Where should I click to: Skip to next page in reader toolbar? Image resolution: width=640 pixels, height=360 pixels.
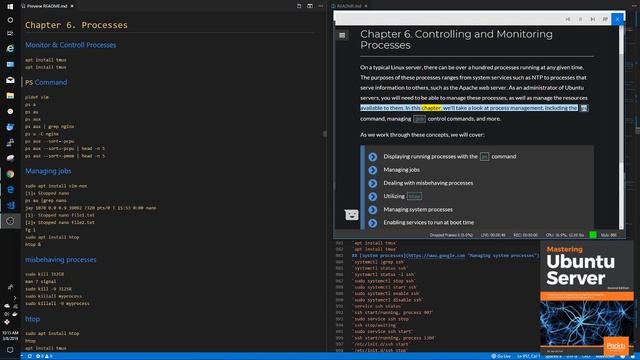click(593, 19)
